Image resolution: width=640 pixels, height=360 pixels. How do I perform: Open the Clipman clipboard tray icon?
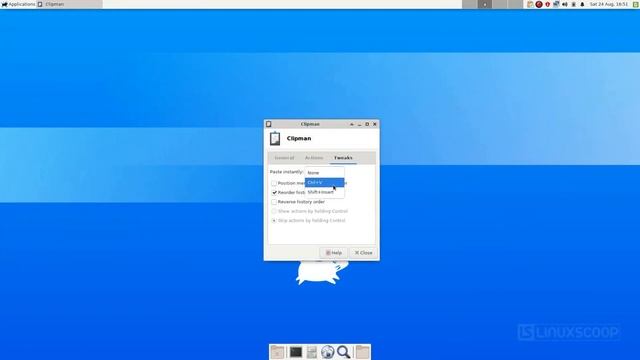tap(530, 4)
